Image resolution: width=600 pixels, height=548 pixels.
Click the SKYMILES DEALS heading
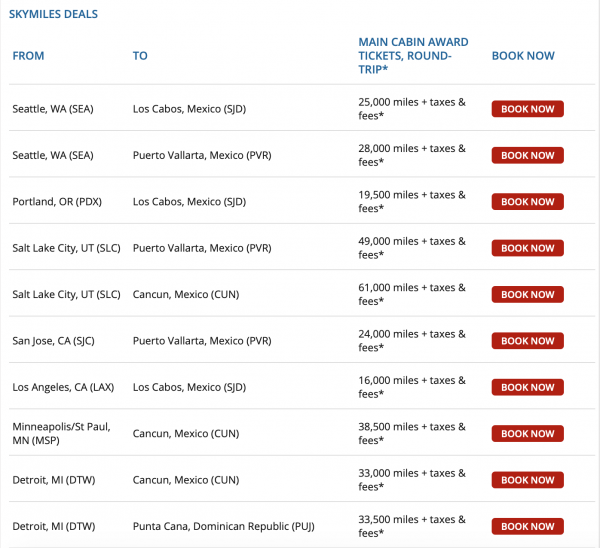53,15
